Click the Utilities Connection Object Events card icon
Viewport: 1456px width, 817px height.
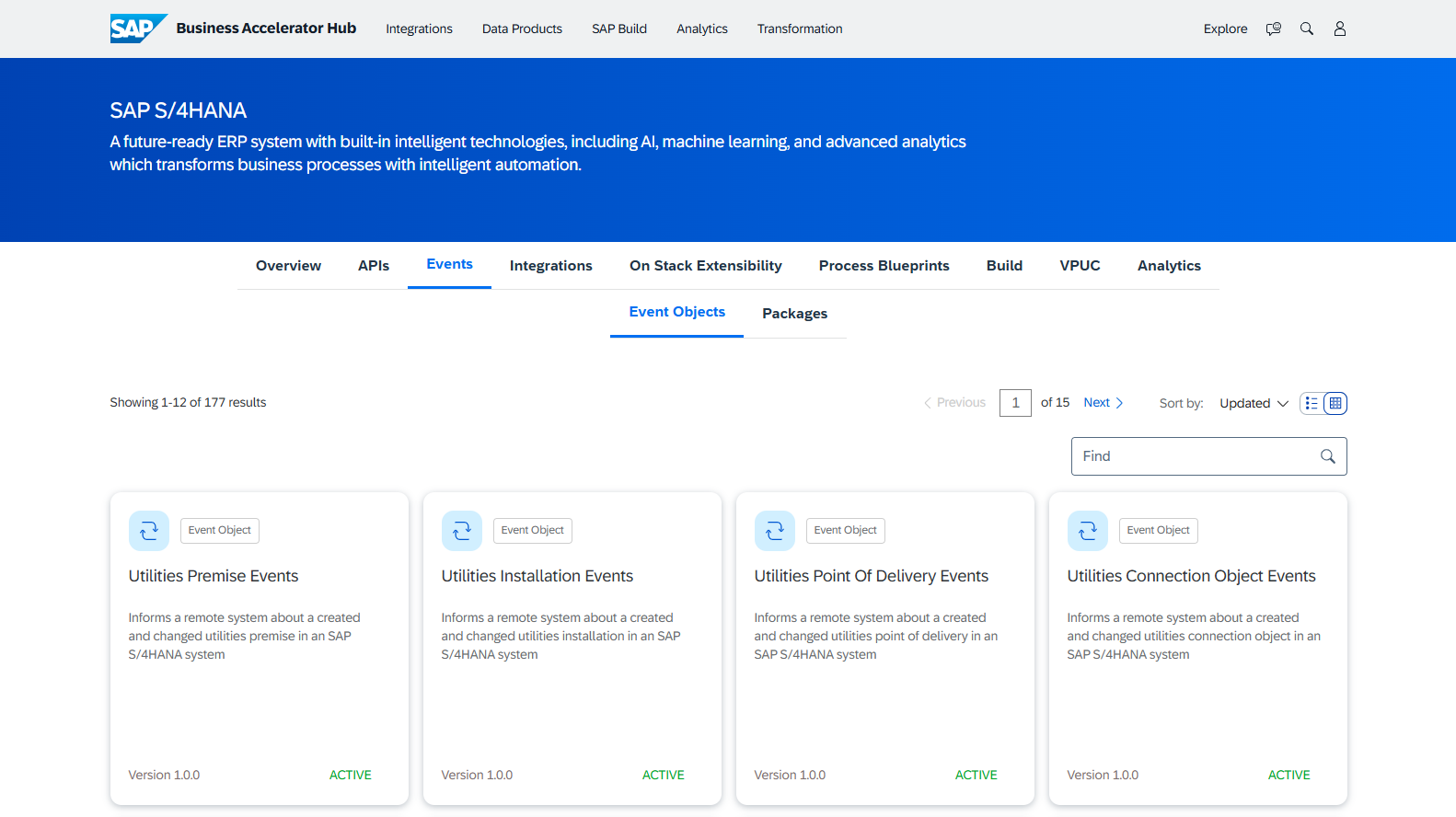tap(1088, 531)
